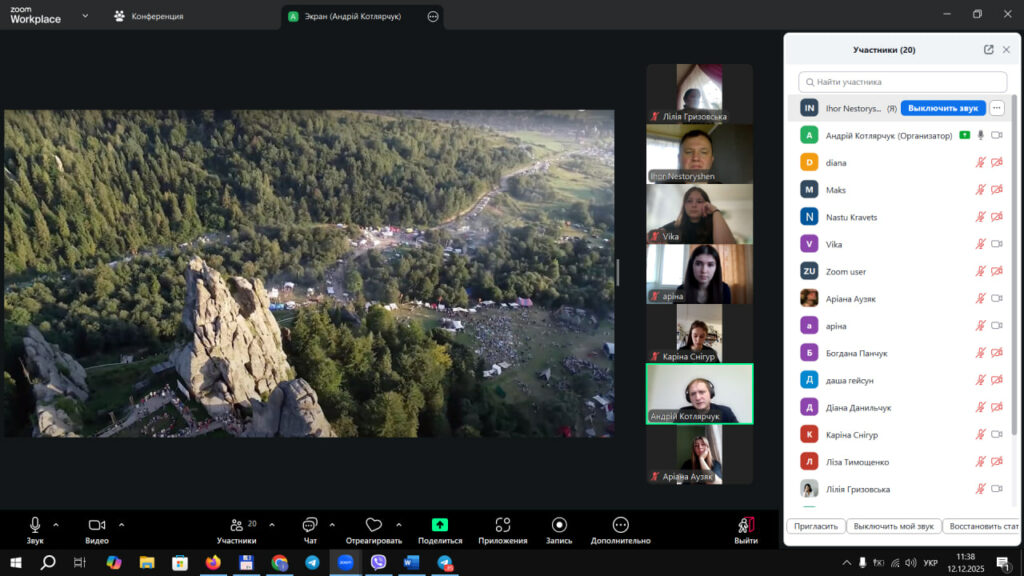
Task: Start recording with the Запись icon
Action: (x=559, y=525)
